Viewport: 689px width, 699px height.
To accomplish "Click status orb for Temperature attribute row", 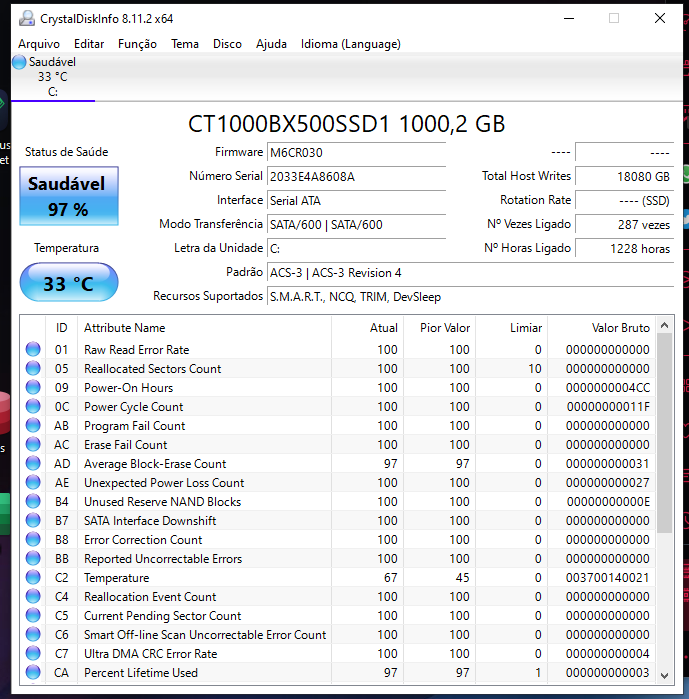I will (33, 577).
